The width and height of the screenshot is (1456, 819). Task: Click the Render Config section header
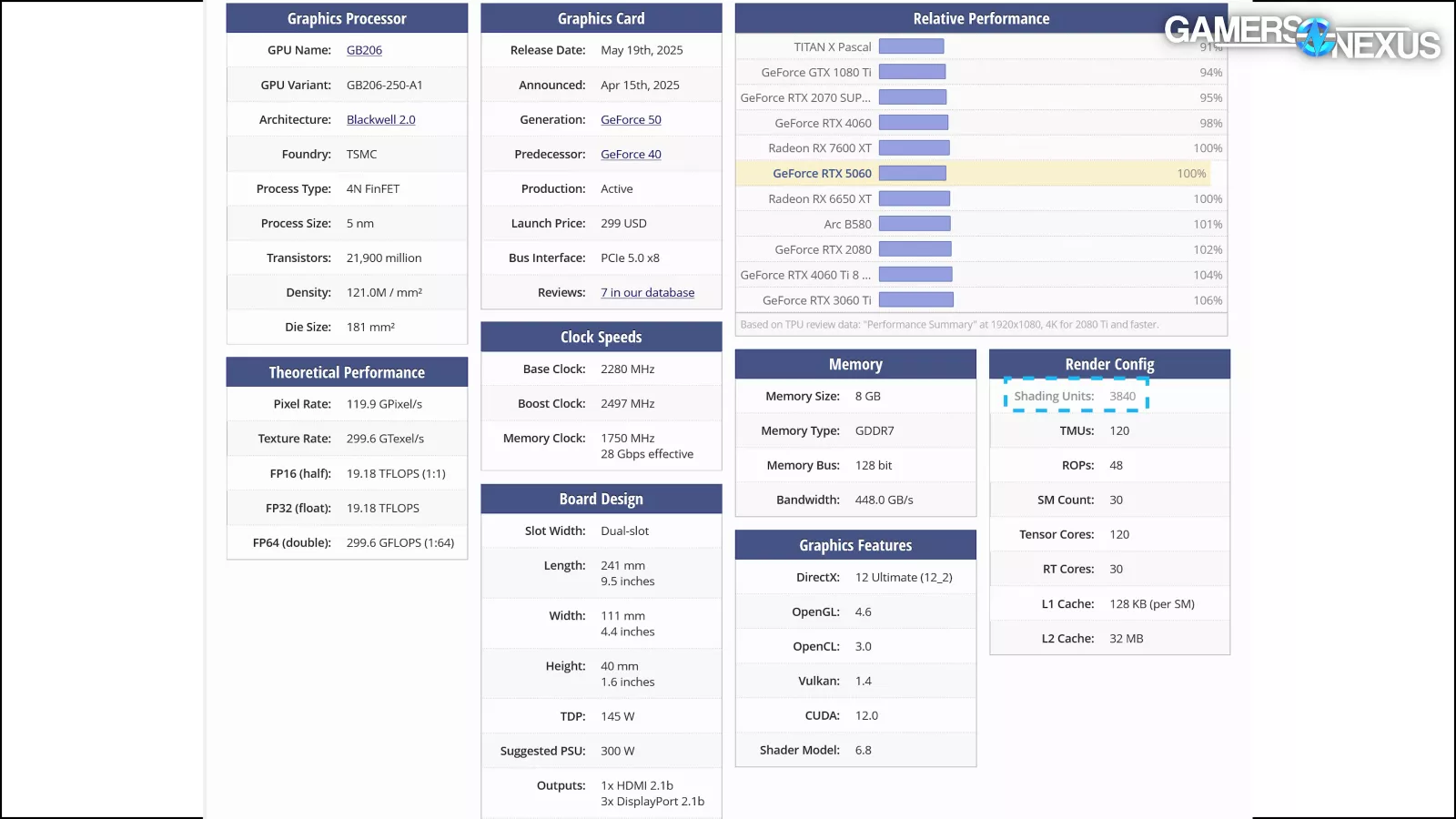1109,364
